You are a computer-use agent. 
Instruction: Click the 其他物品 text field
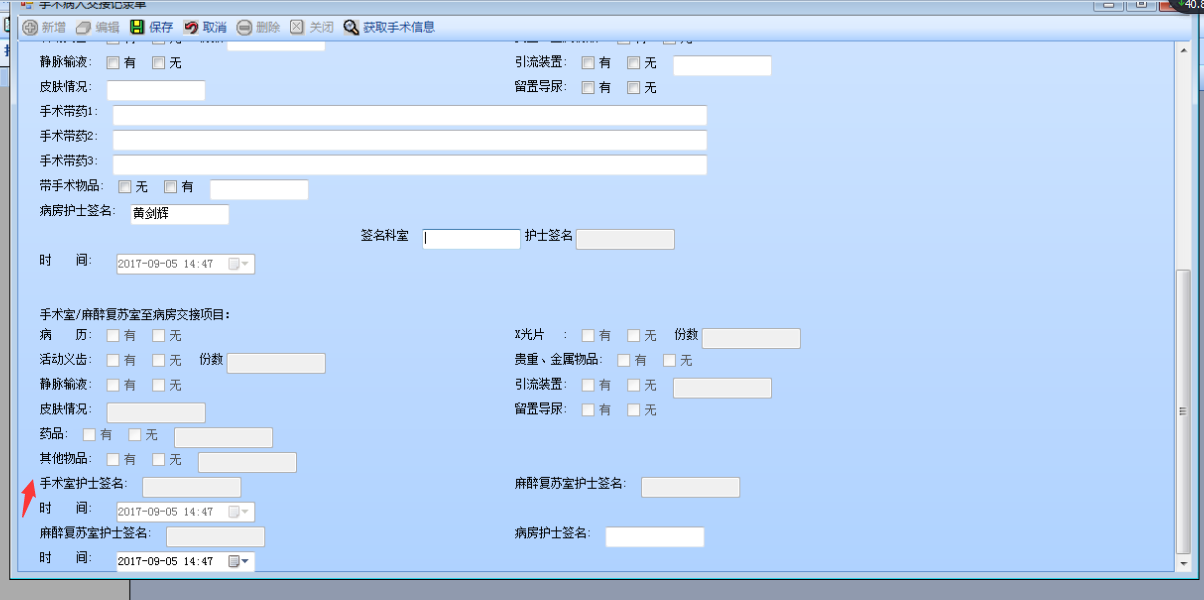247,462
